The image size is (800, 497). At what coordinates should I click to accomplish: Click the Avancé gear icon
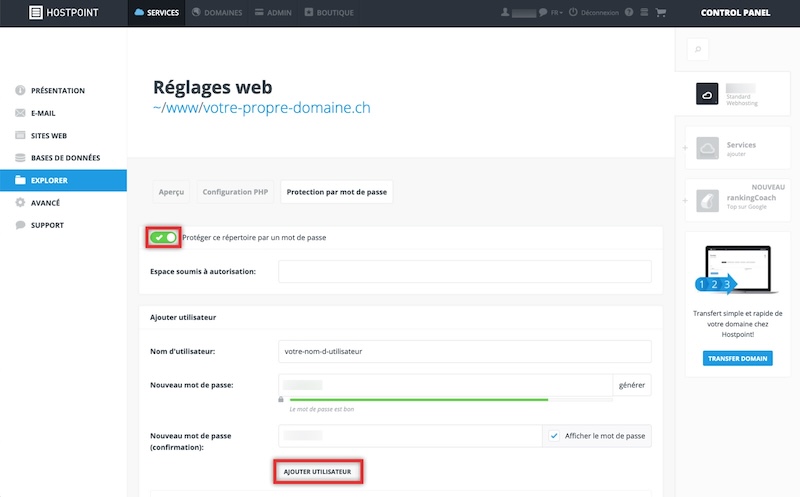pyautogui.click(x=20, y=203)
